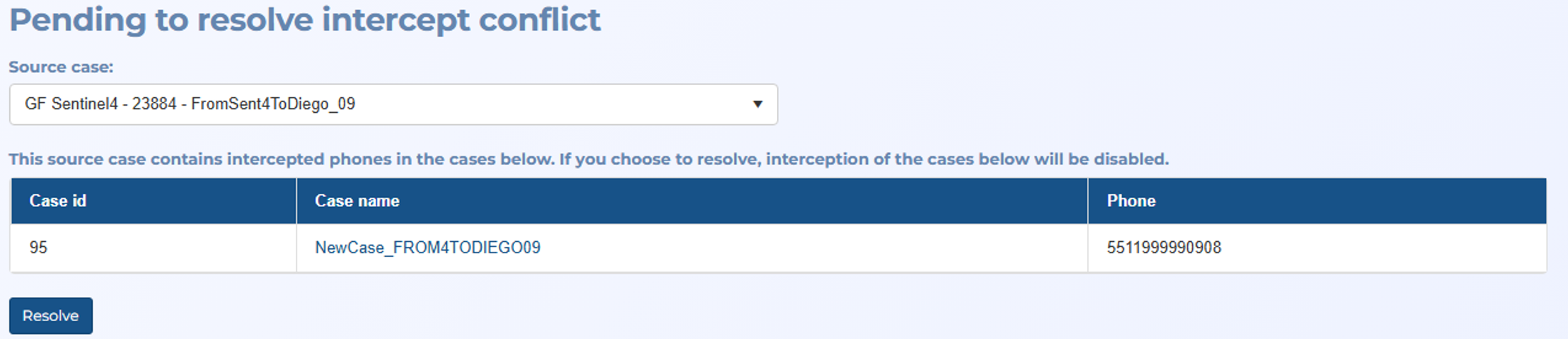Click the intercepted phones warning message

pyautogui.click(x=588, y=159)
